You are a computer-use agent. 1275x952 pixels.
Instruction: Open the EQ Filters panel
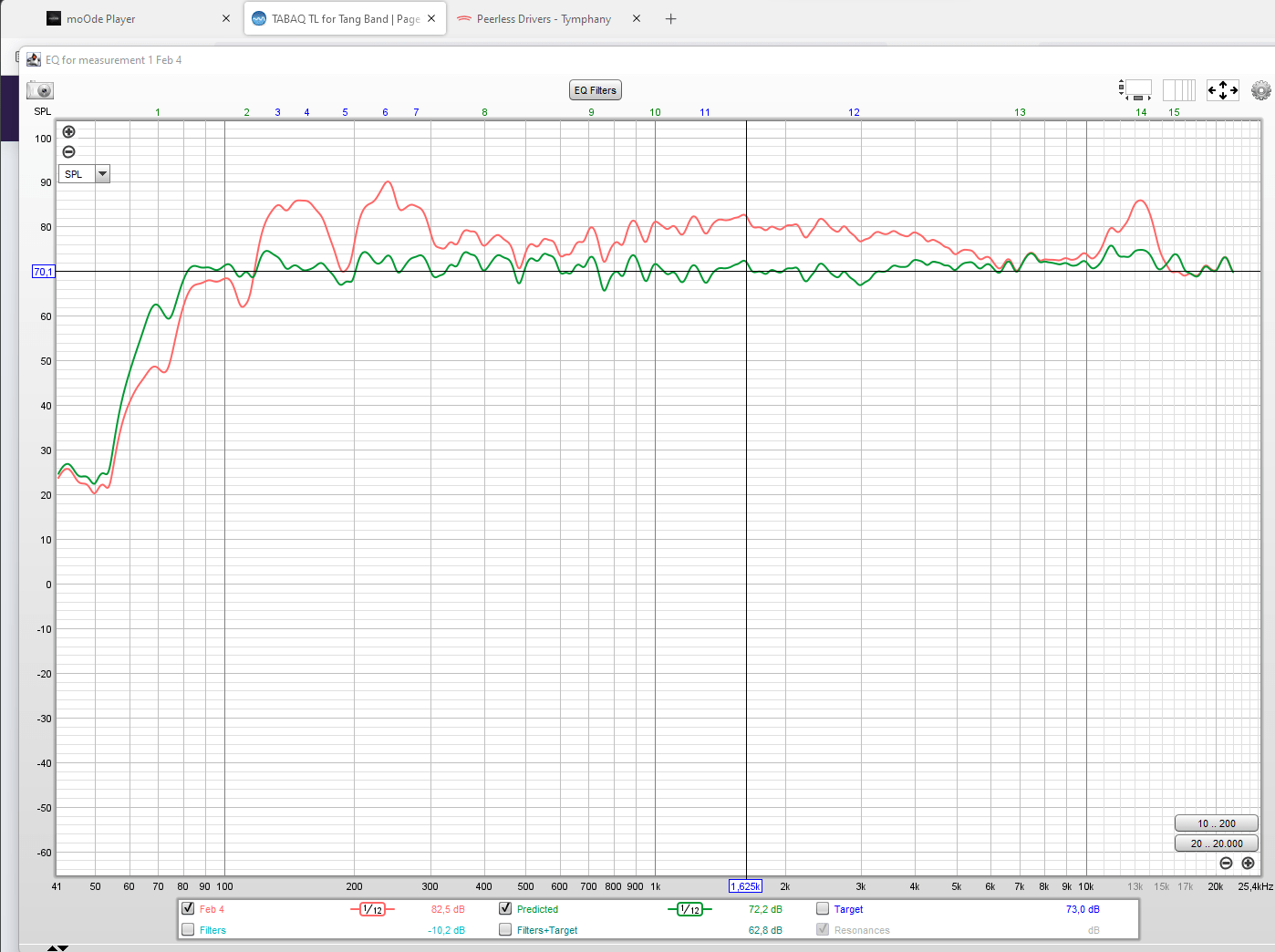click(596, 90)
